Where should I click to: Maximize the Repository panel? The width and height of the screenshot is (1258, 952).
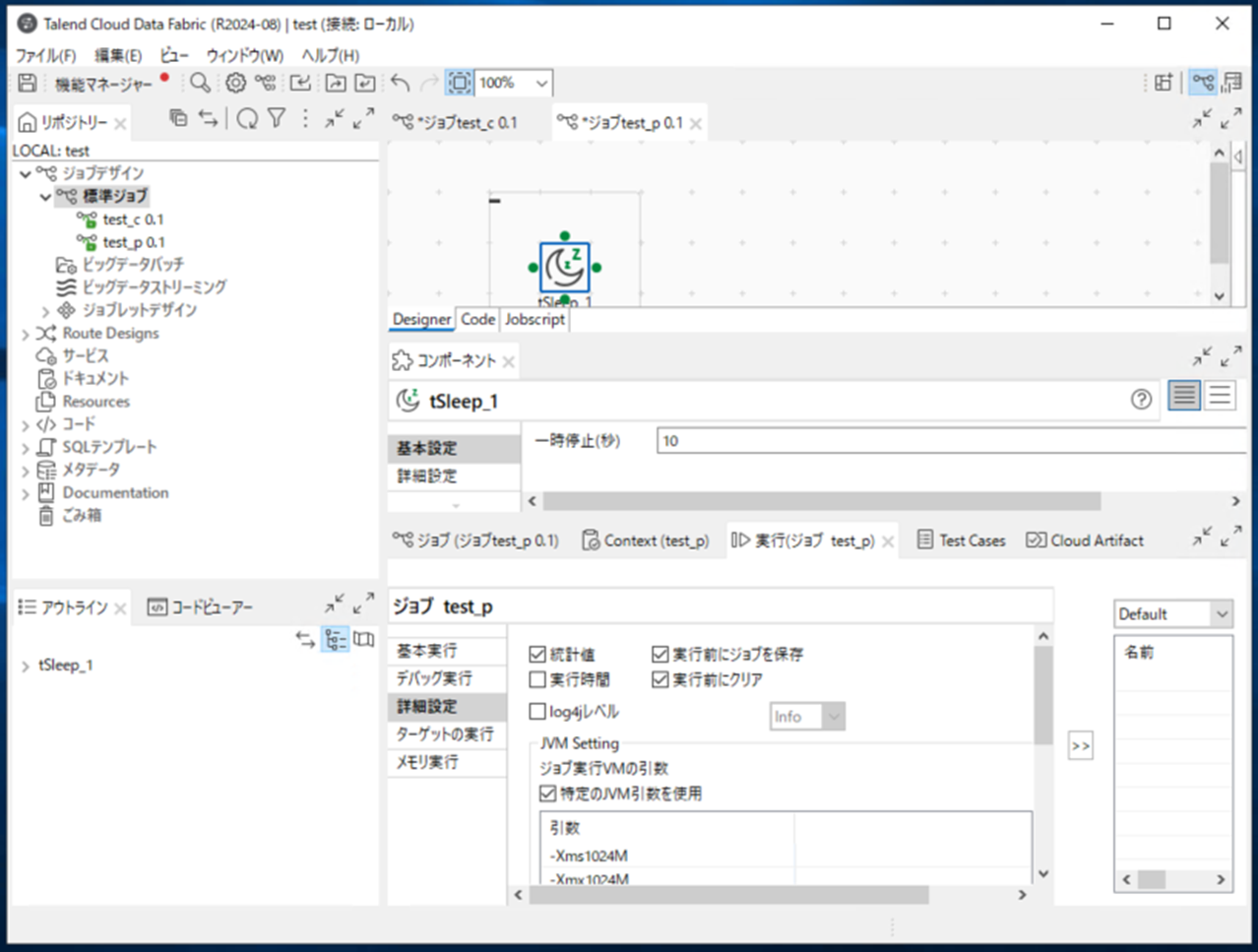click(x=363, y=118)
